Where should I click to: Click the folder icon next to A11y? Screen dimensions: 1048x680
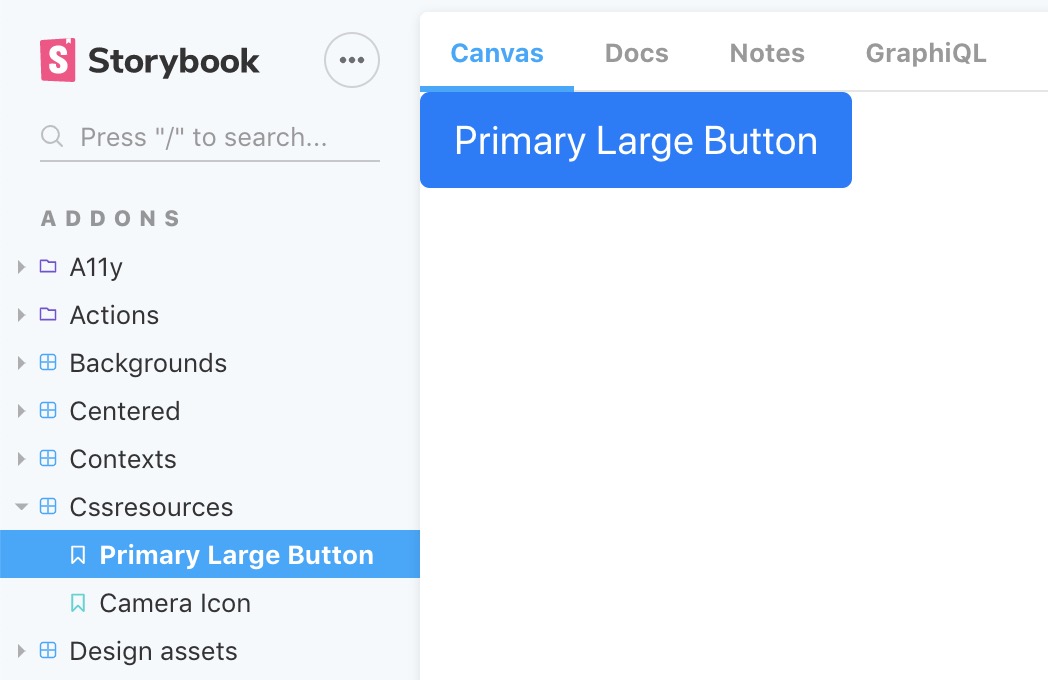[47, 266]
